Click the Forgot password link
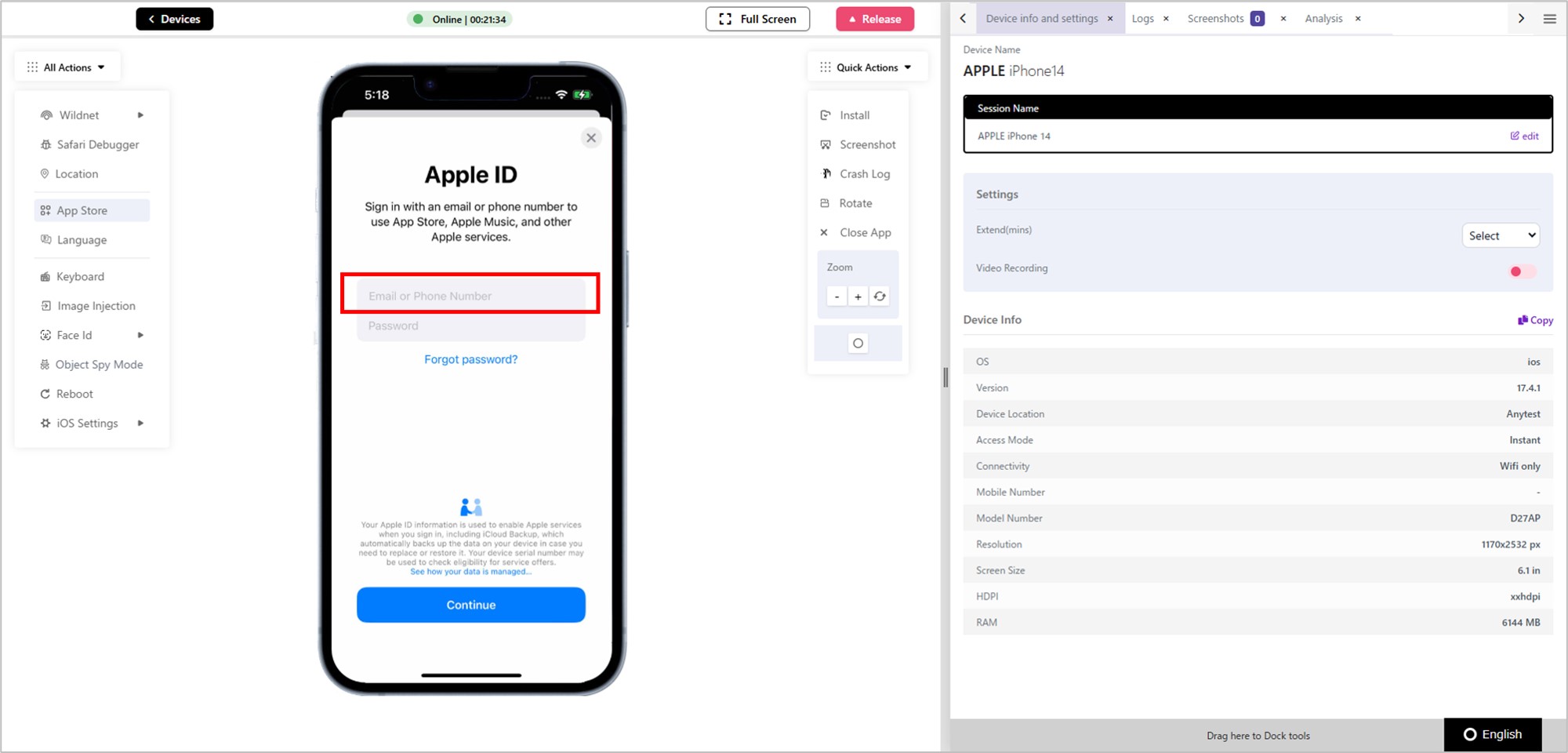 [x=470, y=359]
